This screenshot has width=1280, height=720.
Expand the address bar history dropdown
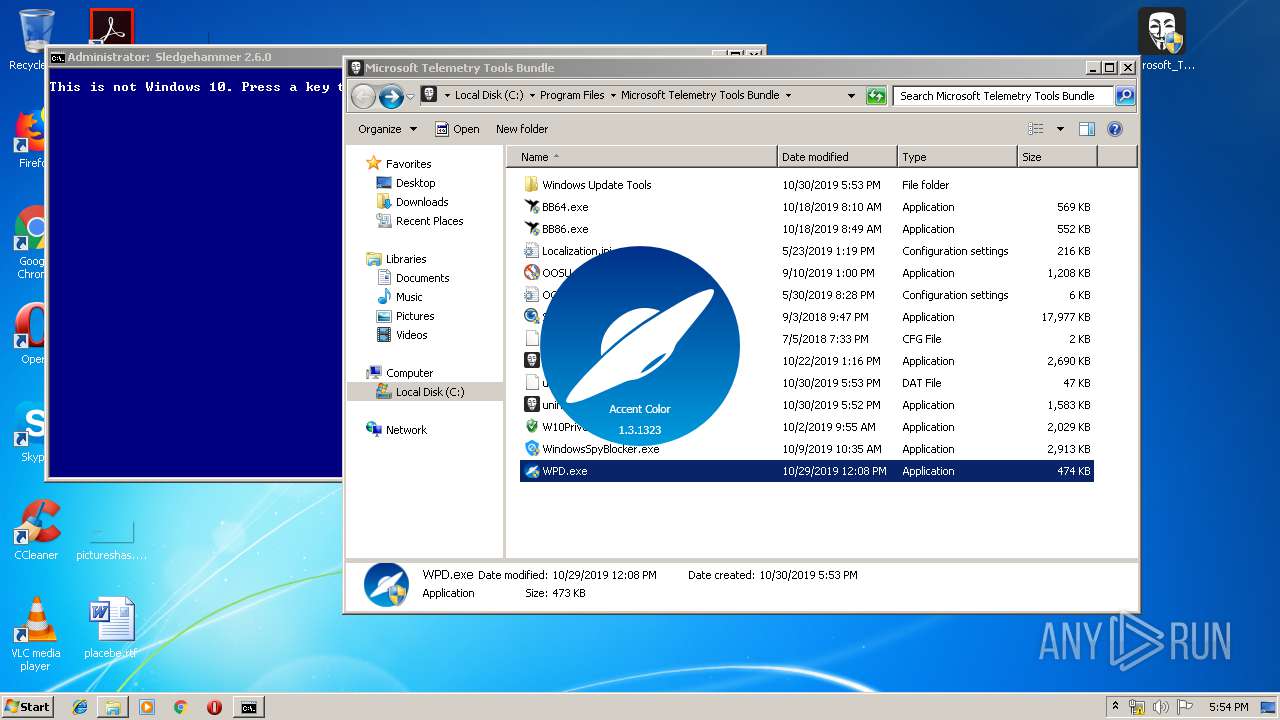(x=851, y=96)
